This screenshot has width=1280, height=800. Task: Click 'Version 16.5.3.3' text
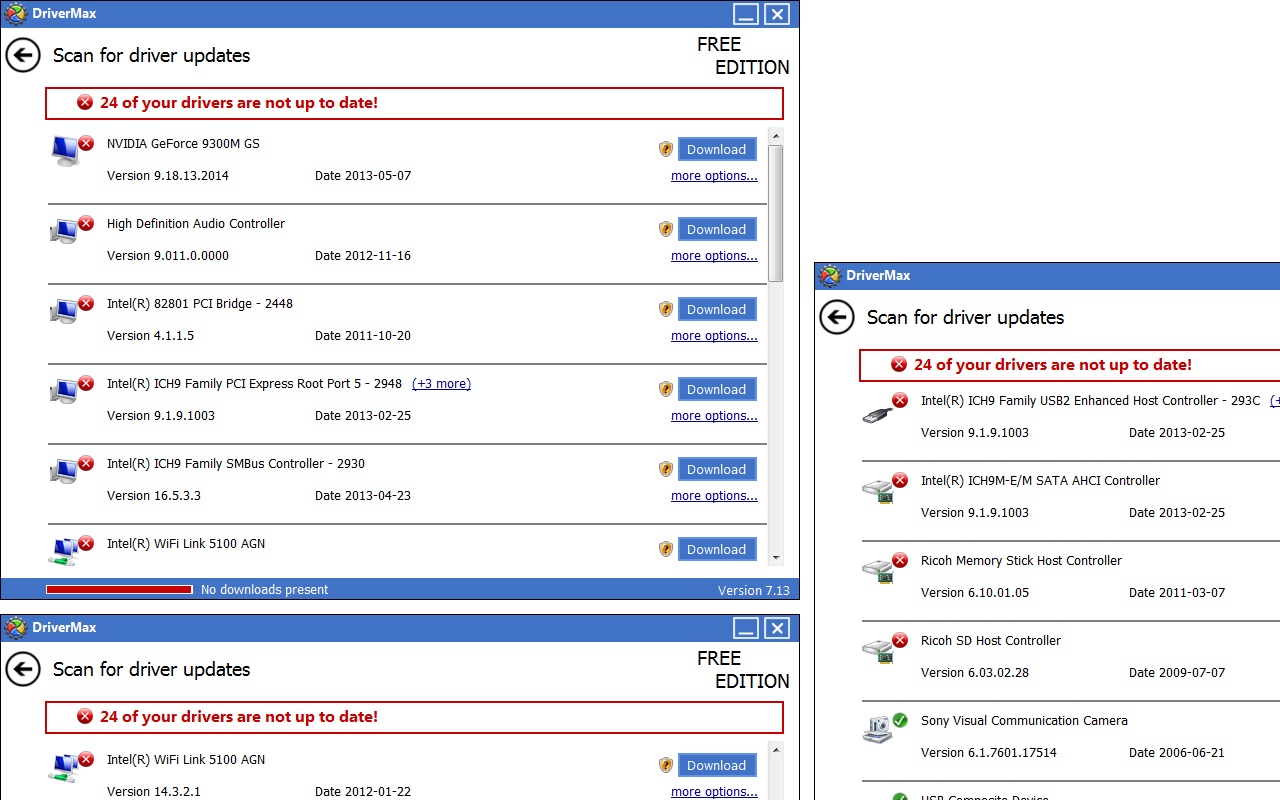[x=154, y=496]
